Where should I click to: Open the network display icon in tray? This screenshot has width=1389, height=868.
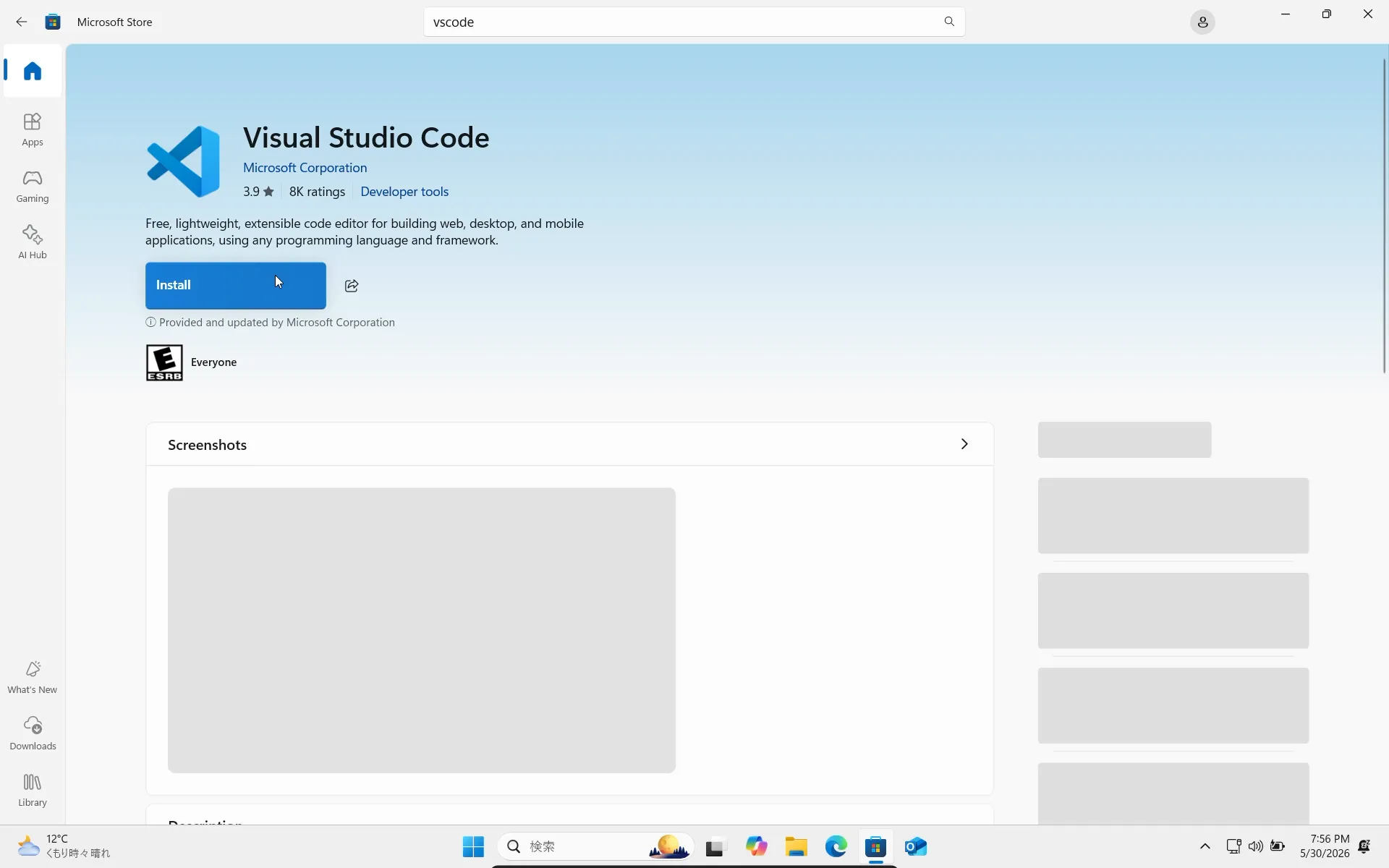[x=1233, y=846]
